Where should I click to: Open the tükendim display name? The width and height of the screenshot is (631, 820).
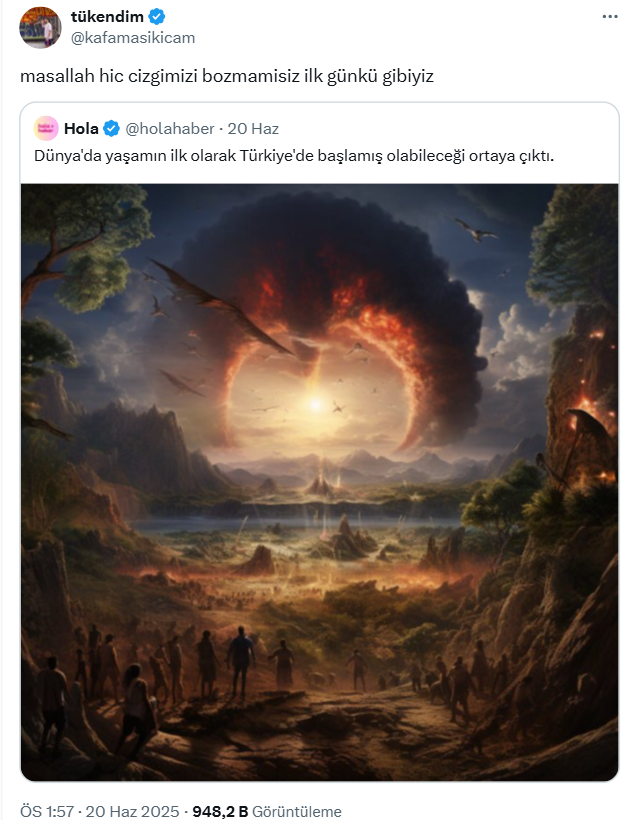pyautogui.click(x=107, y=17)
